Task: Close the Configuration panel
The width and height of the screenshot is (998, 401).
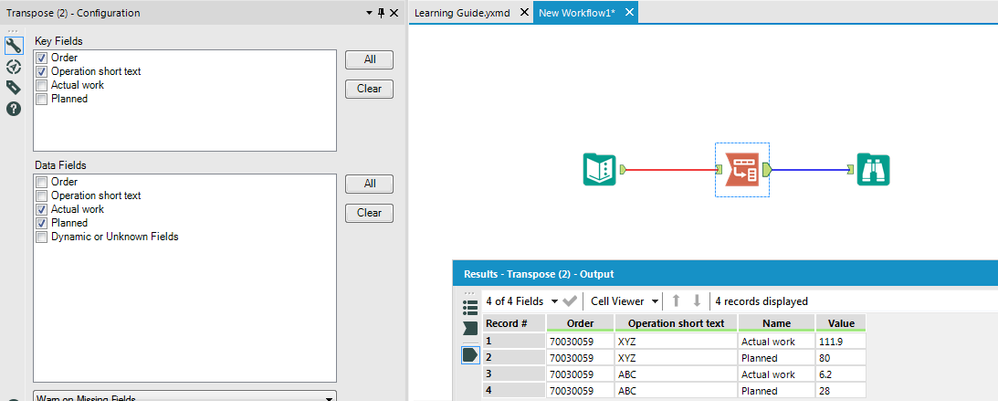Action: click(394, 13)
